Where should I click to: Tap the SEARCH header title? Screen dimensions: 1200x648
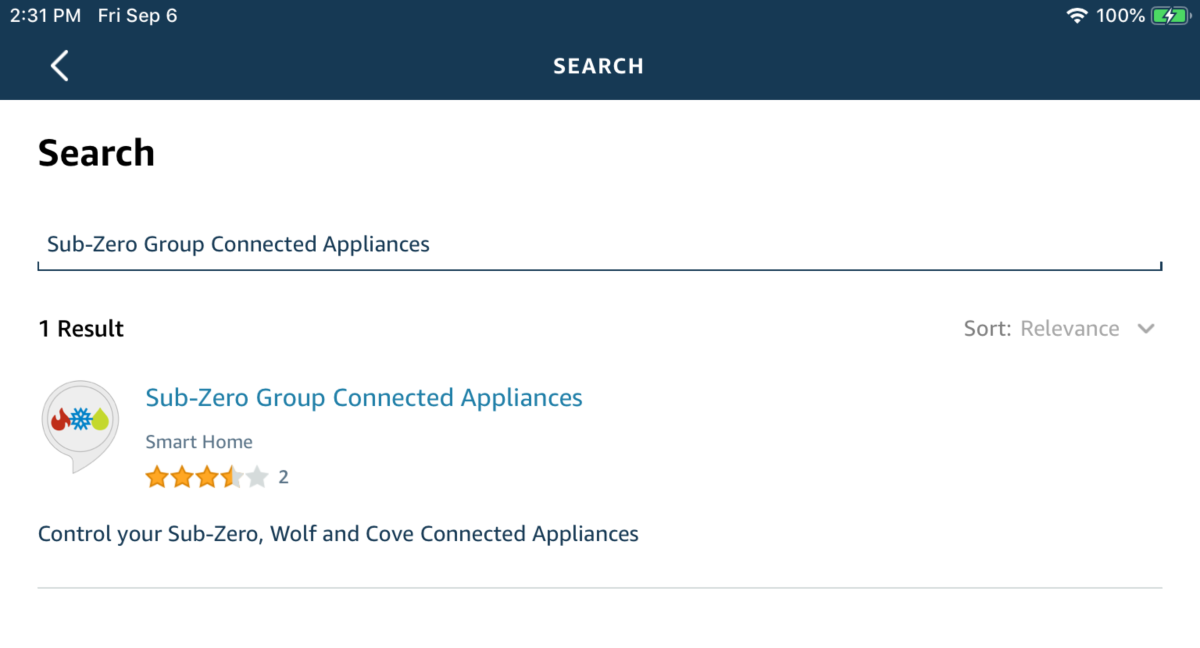(599, 66)
